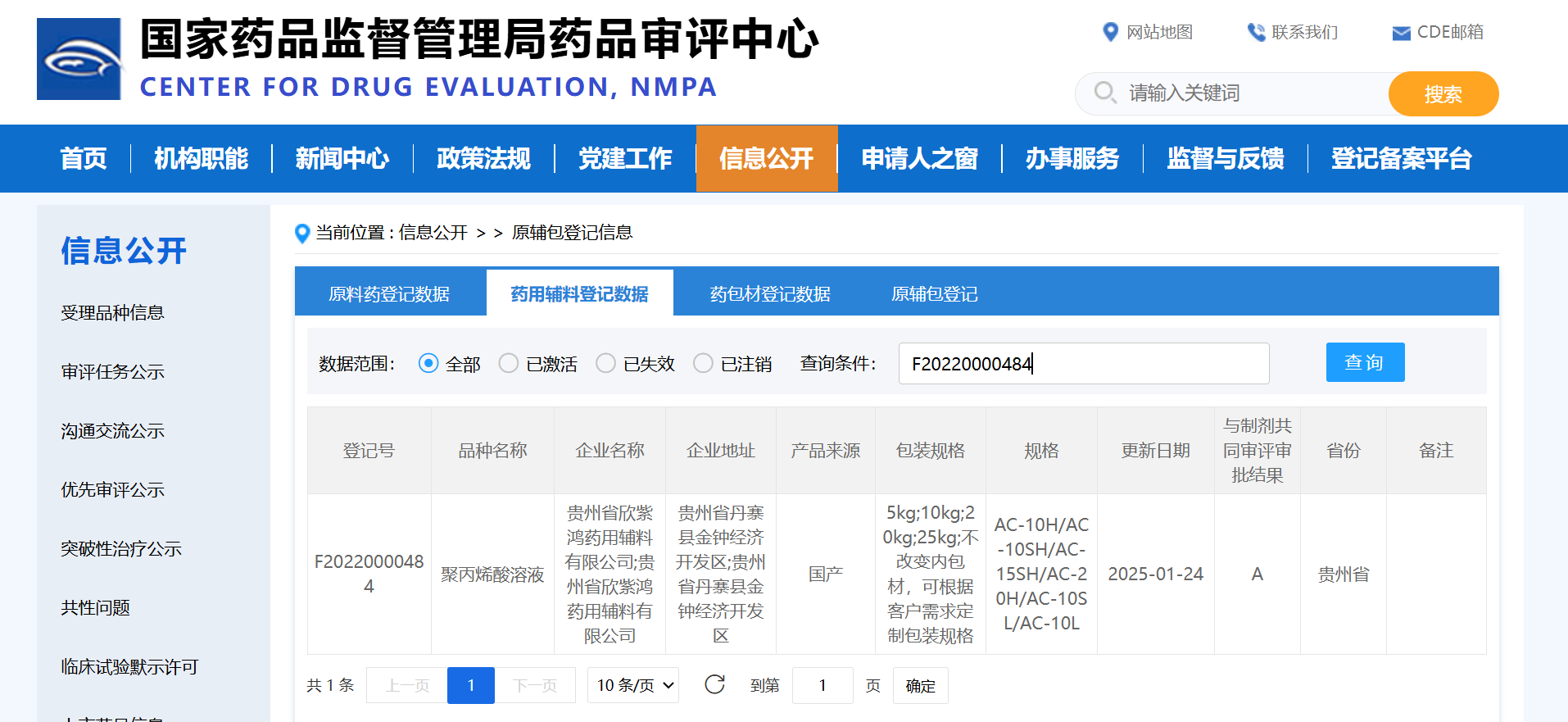The width and height of the screenshot is (1568, 722).
Task: Open the 药包材登记数据 tab
Action: 770,293
